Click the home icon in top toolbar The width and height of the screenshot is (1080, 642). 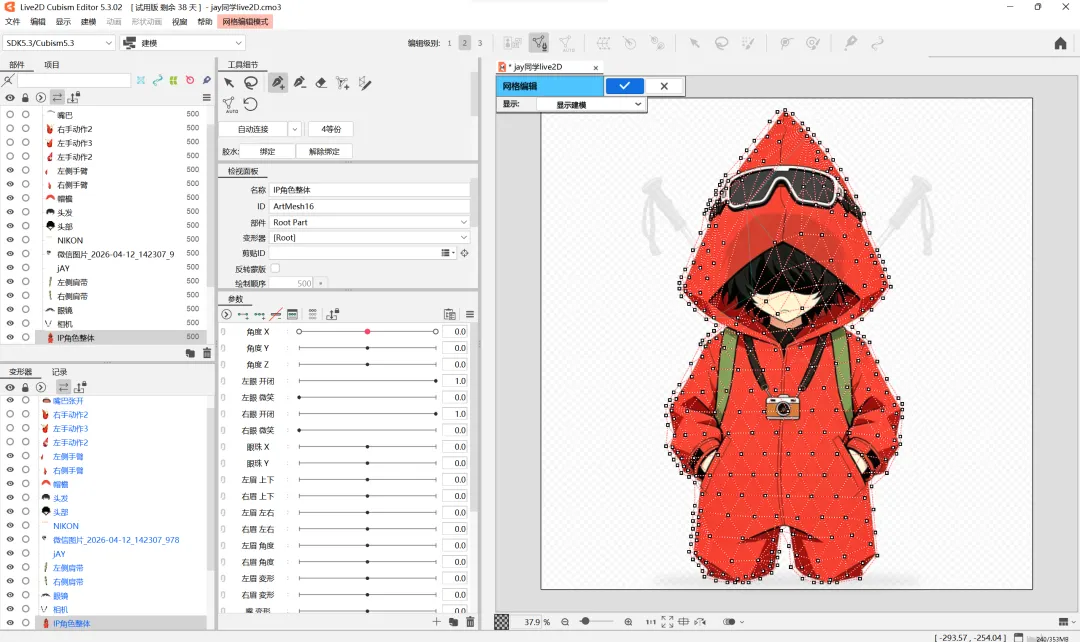coord(1060,43)
